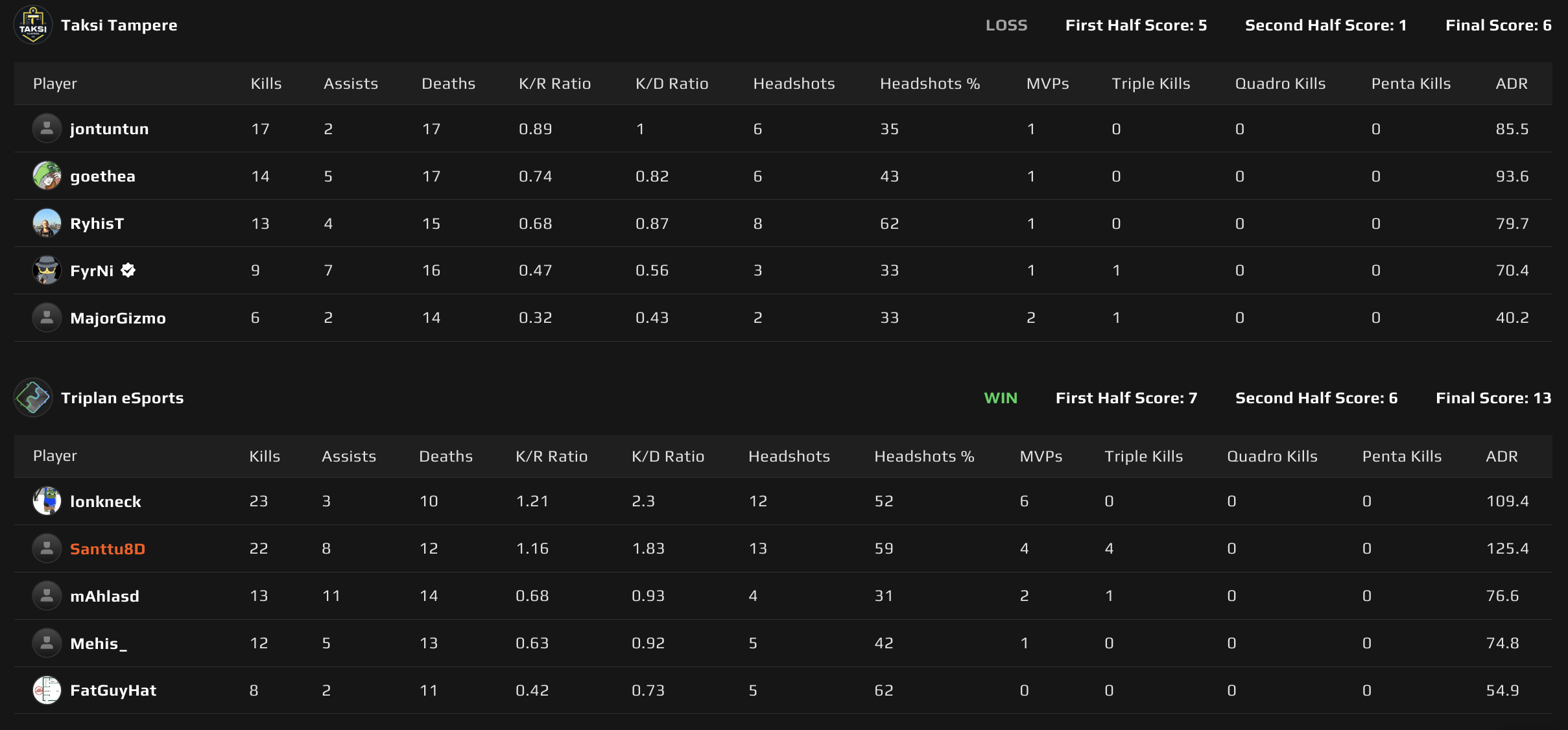Open goethea's player avatar
This screenshot has width=1568, height=730.
pyautogui.click(x=47, y=176)
